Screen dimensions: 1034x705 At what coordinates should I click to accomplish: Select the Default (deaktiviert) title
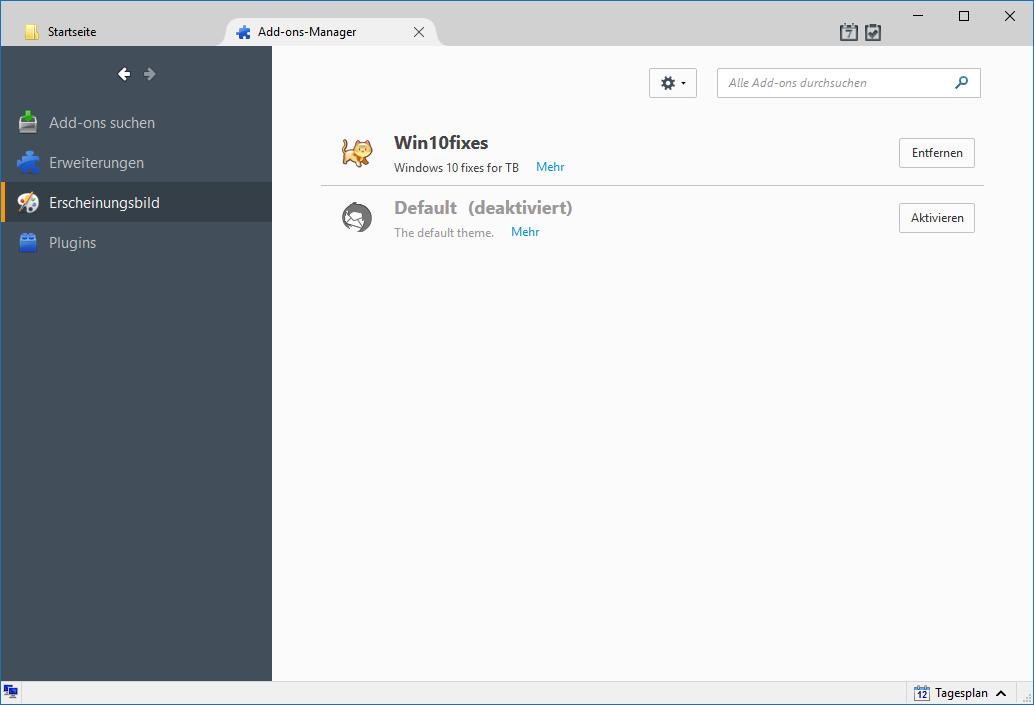(x=483, y=208)
